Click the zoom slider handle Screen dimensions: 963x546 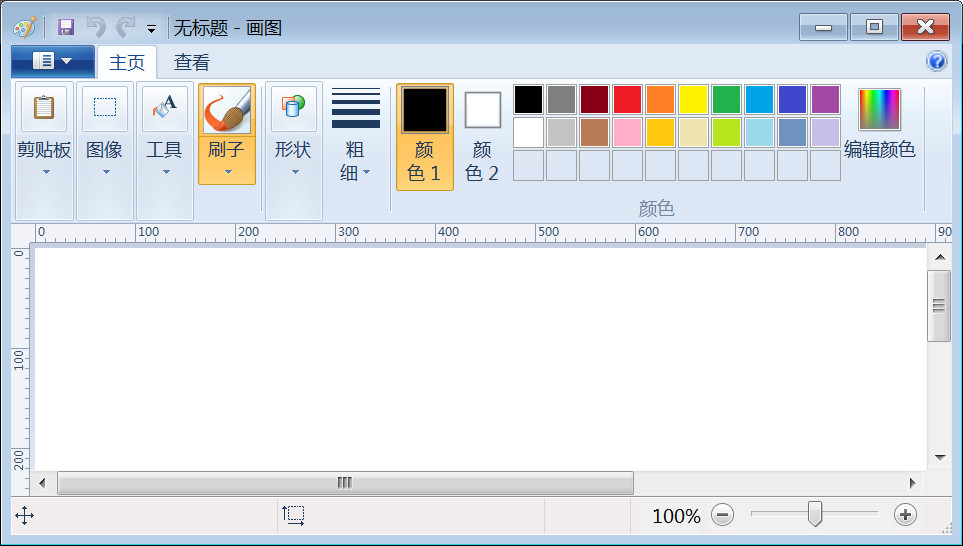click(815, 513)
